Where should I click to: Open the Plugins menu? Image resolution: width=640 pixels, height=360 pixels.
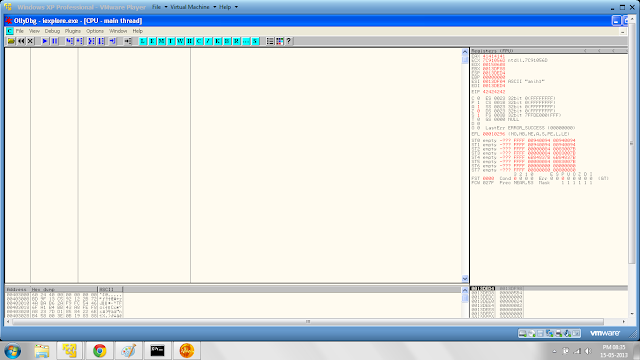tap(73, 31)
